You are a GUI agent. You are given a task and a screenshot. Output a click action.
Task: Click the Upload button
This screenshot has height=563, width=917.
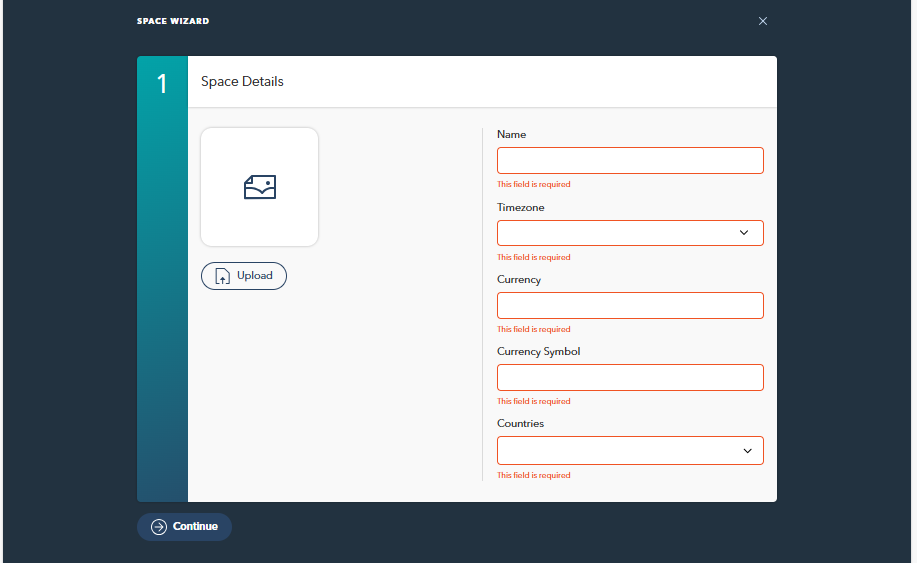(x=244, y=276)
